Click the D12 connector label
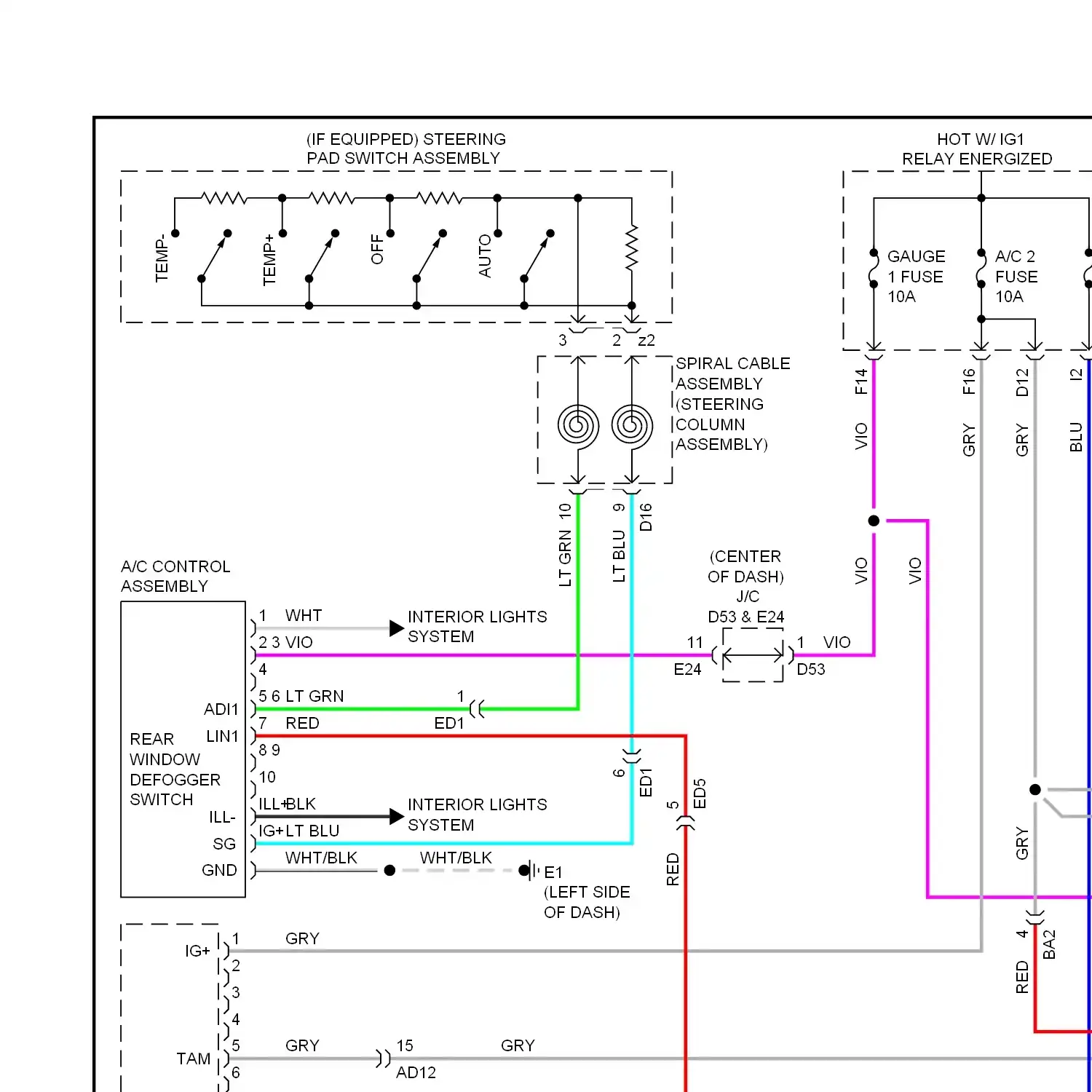Viewport: 1092px width, 1092px height. click(x=1023, y=381)
